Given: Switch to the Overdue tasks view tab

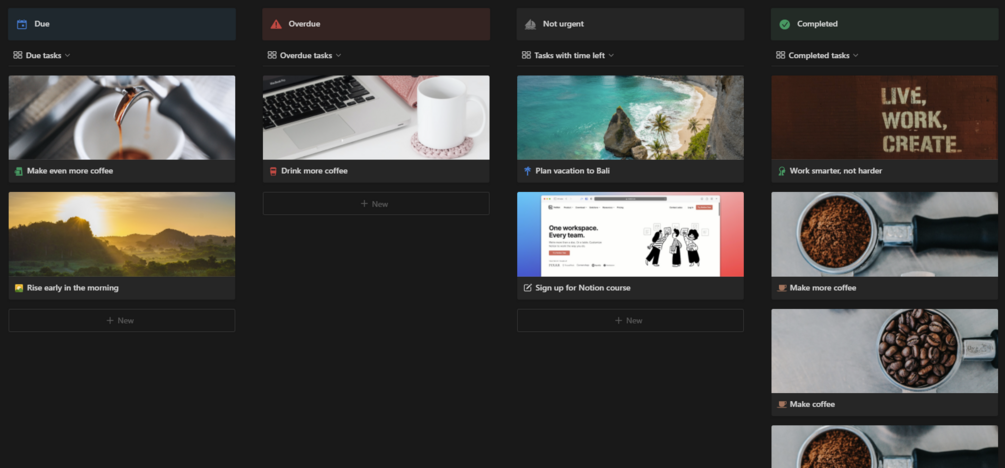Looking at the screenshot, I should pos(304,56).
